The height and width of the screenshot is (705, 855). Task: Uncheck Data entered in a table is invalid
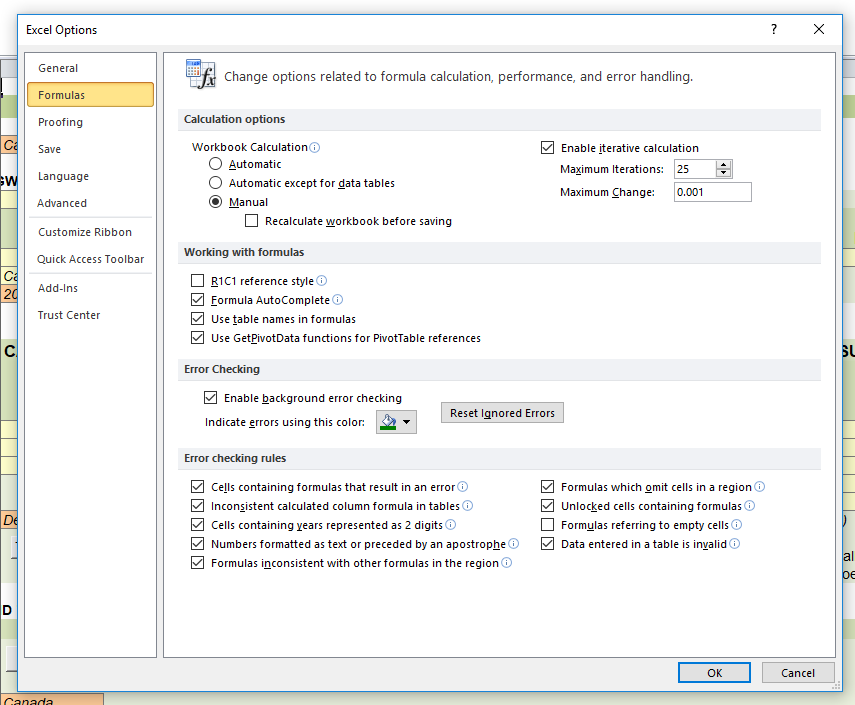click(x=547, y=544)
